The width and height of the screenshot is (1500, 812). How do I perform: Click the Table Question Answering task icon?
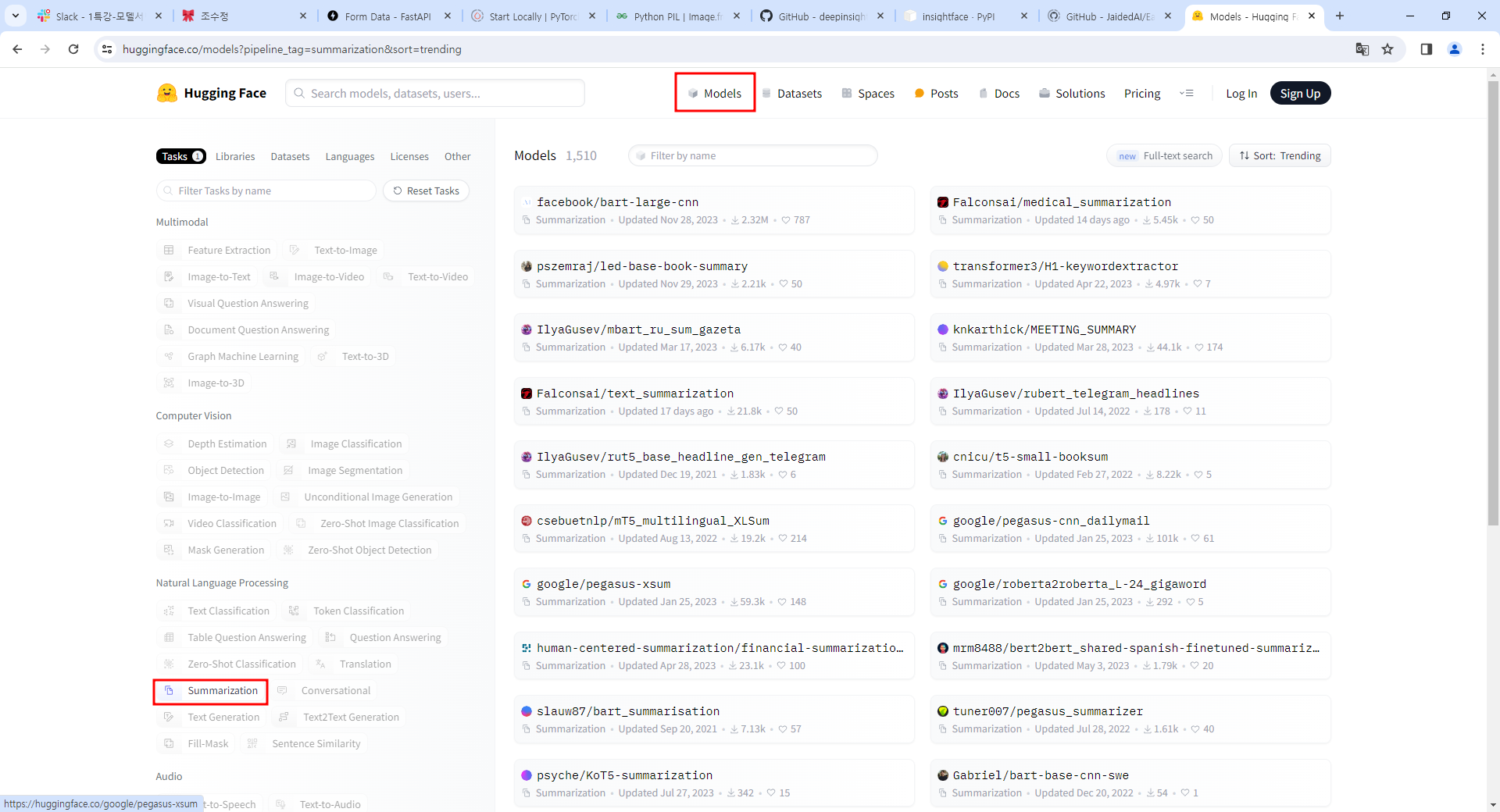coord(169,637)
